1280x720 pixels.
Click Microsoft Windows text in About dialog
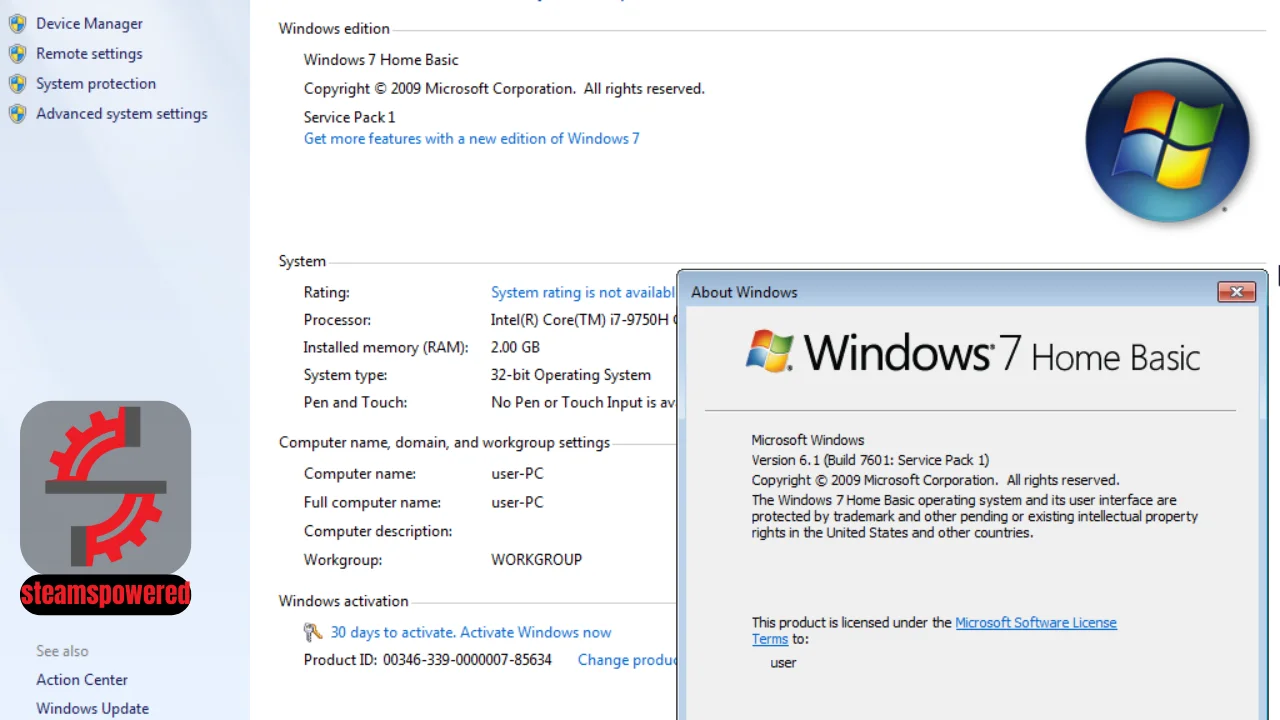coord(808,440)
